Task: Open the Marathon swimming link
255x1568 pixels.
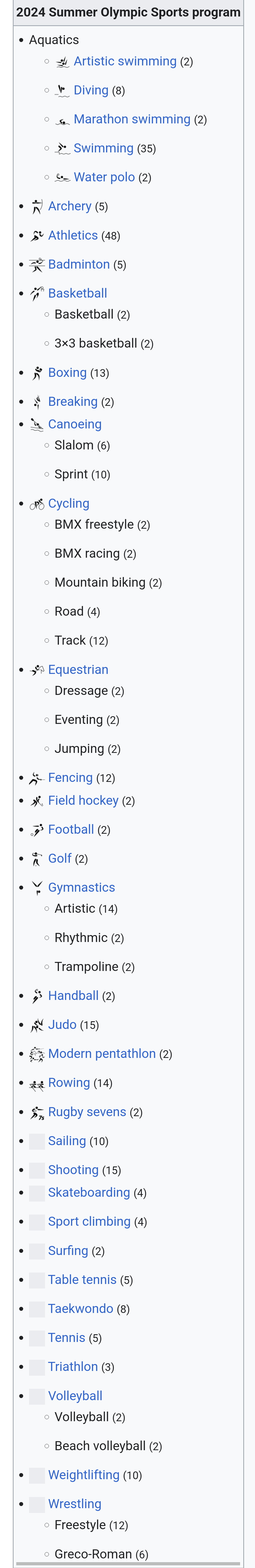Action: 132,119
